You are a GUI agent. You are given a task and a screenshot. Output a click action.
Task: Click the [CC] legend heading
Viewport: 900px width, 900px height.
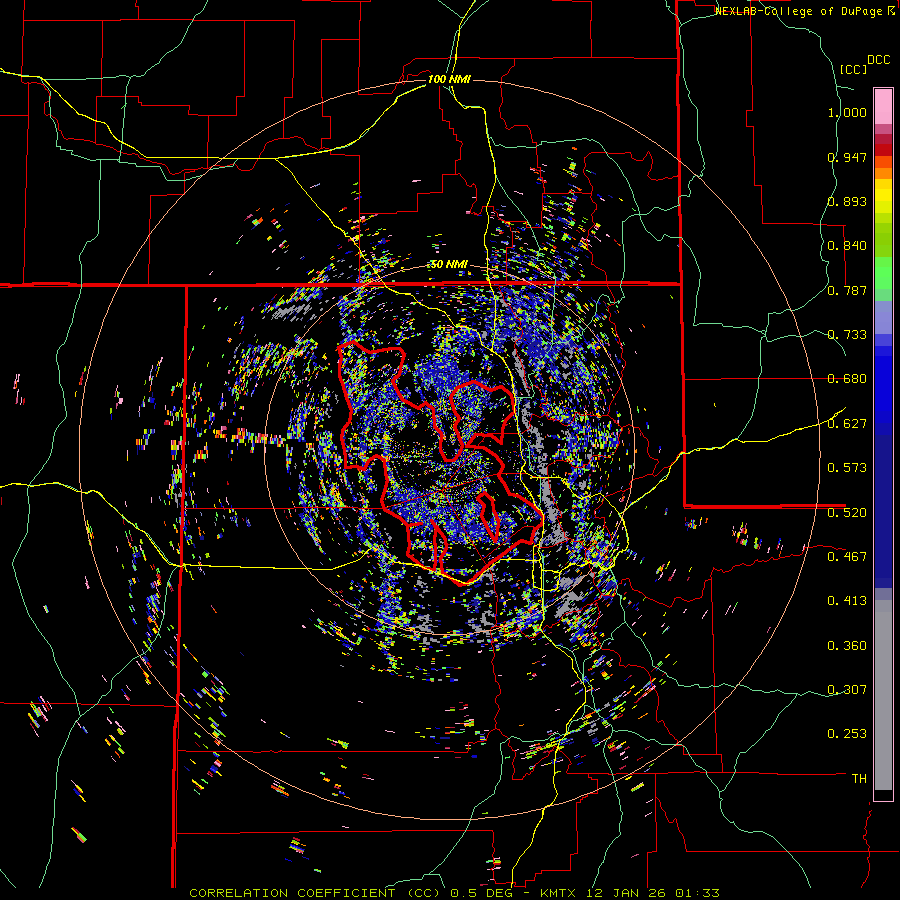pyautogui.click(x=853, y=69)
